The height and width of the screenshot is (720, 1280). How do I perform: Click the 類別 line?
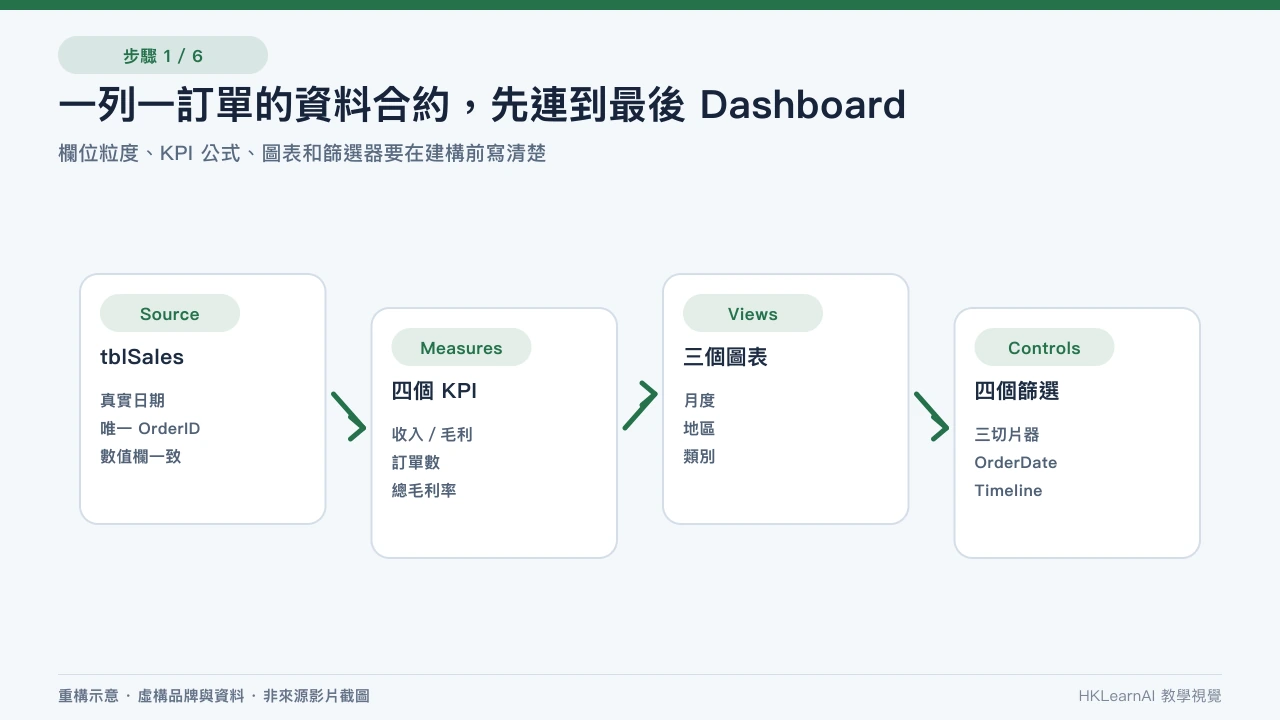pos(699,456)
